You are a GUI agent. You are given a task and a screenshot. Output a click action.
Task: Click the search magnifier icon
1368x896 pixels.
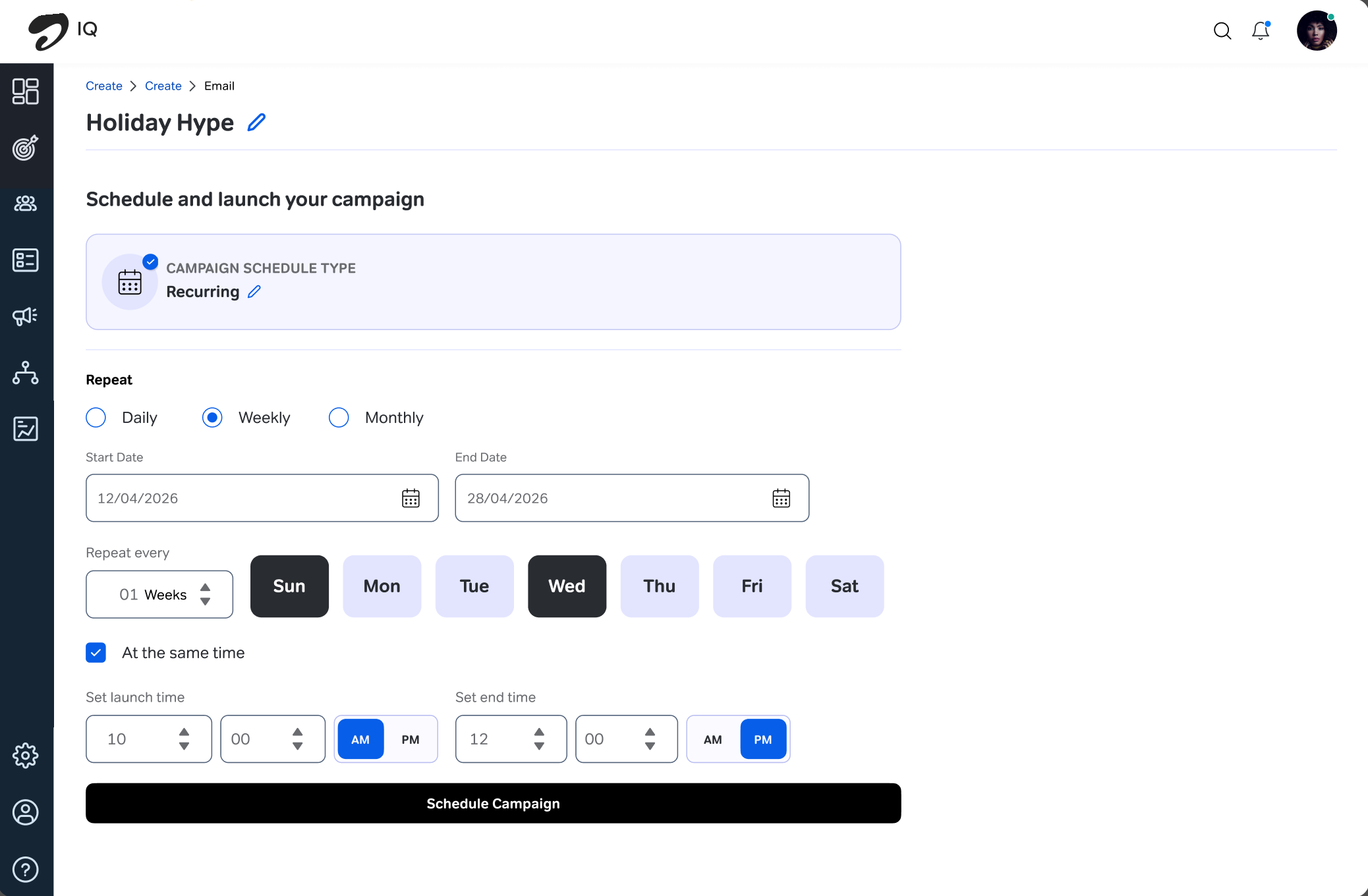[1222, 31]
